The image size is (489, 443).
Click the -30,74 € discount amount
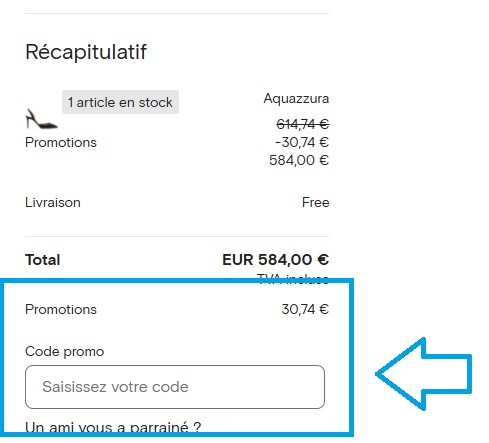click(302, 142)
